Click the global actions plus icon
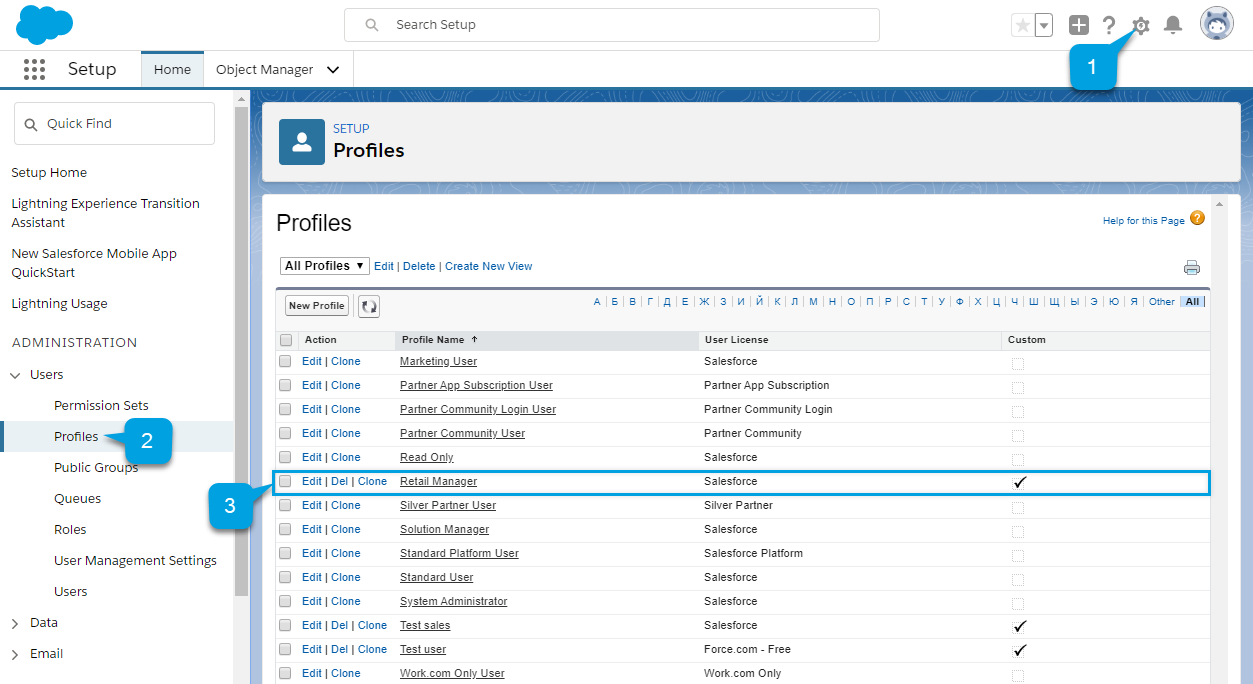This screenshot has width=1253, height=684. coord(1078,26)
